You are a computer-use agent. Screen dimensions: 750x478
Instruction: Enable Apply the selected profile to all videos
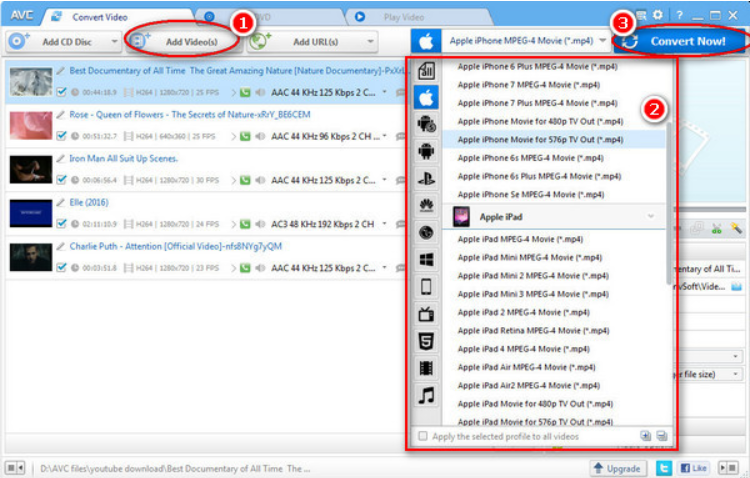pos(422,436)
